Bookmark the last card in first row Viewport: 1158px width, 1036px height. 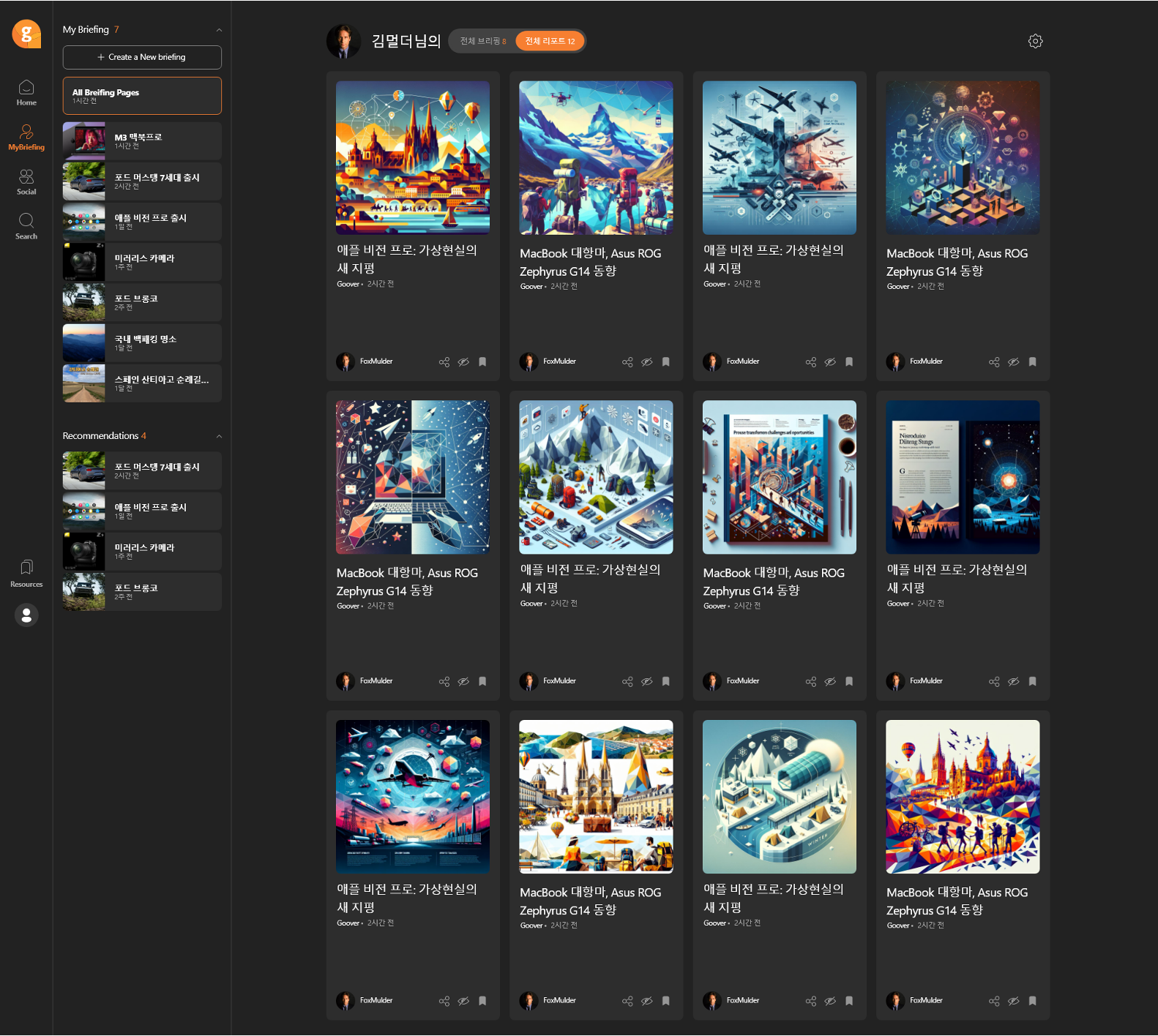coord(1032,362)
